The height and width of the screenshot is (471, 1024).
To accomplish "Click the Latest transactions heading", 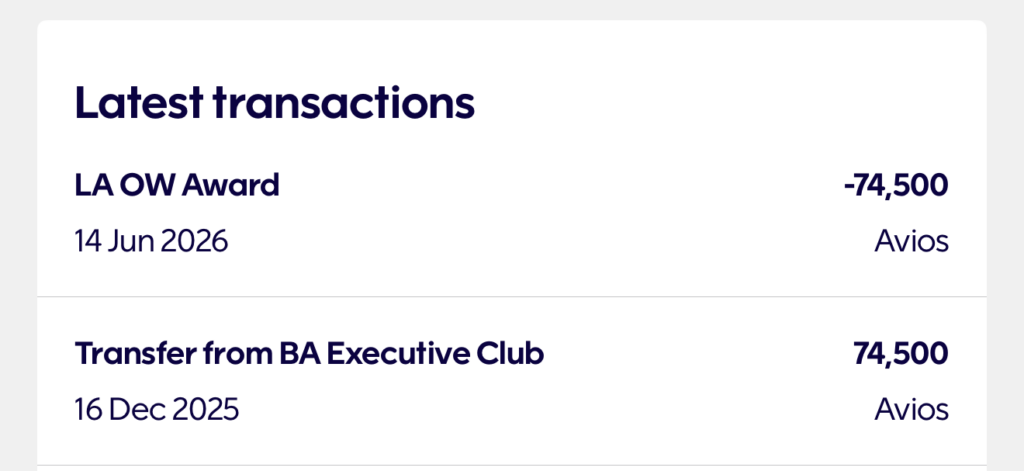I will tap(274, 103).
